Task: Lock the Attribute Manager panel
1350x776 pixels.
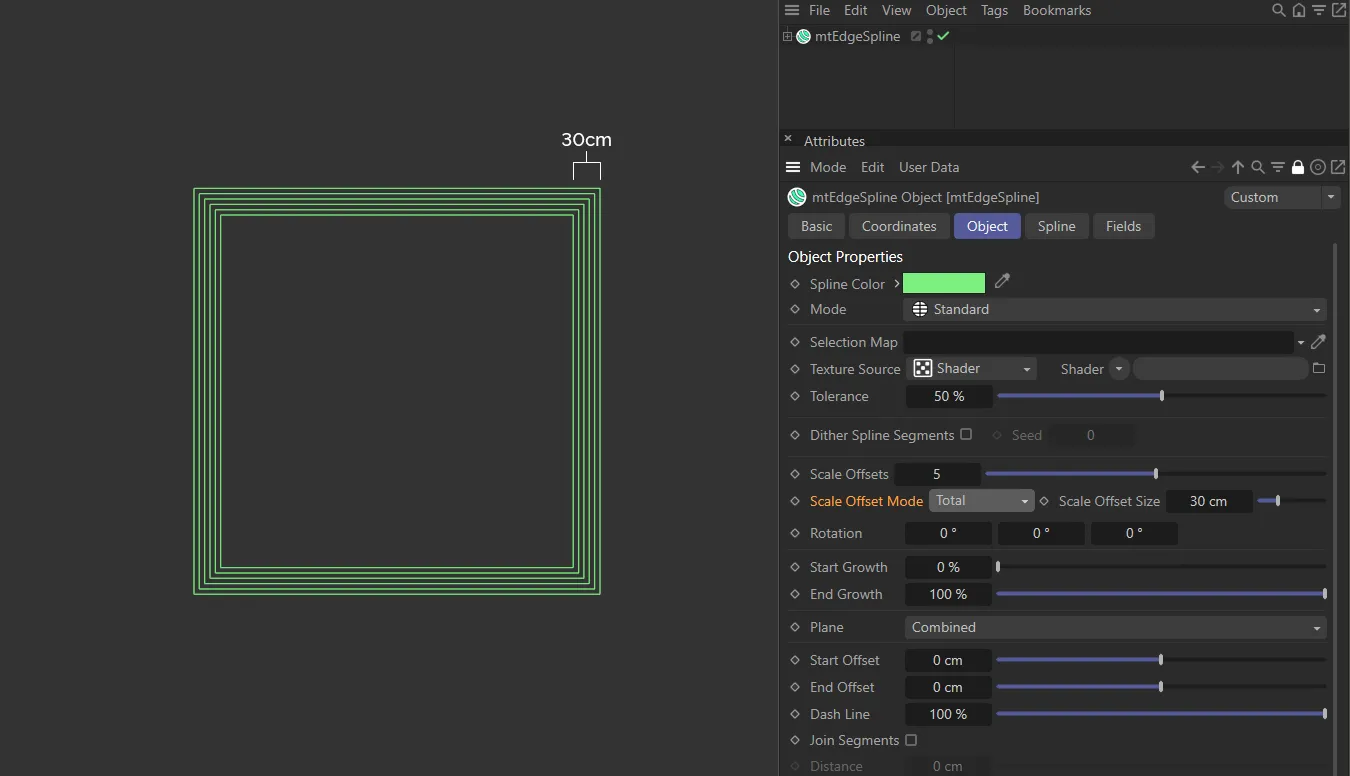Action: click(1297, 167)
